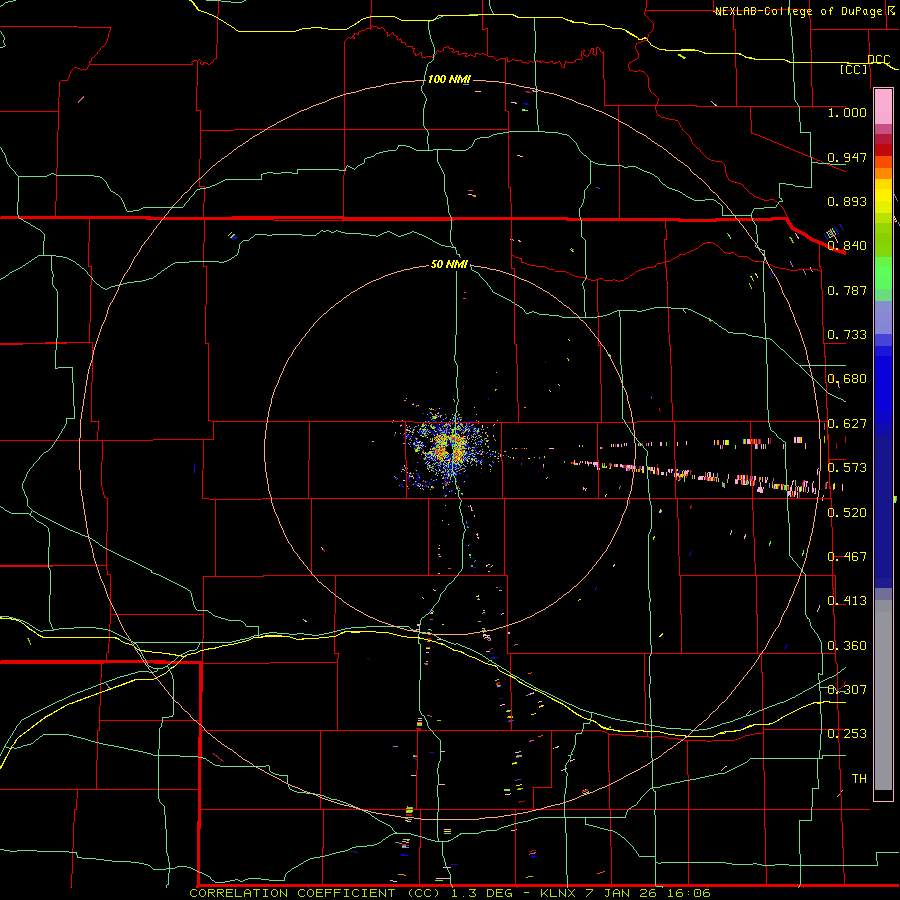The height and width of the screenshot is (900, 900).
Task: Click the 0.627 legend value
Action: [847, 424]
